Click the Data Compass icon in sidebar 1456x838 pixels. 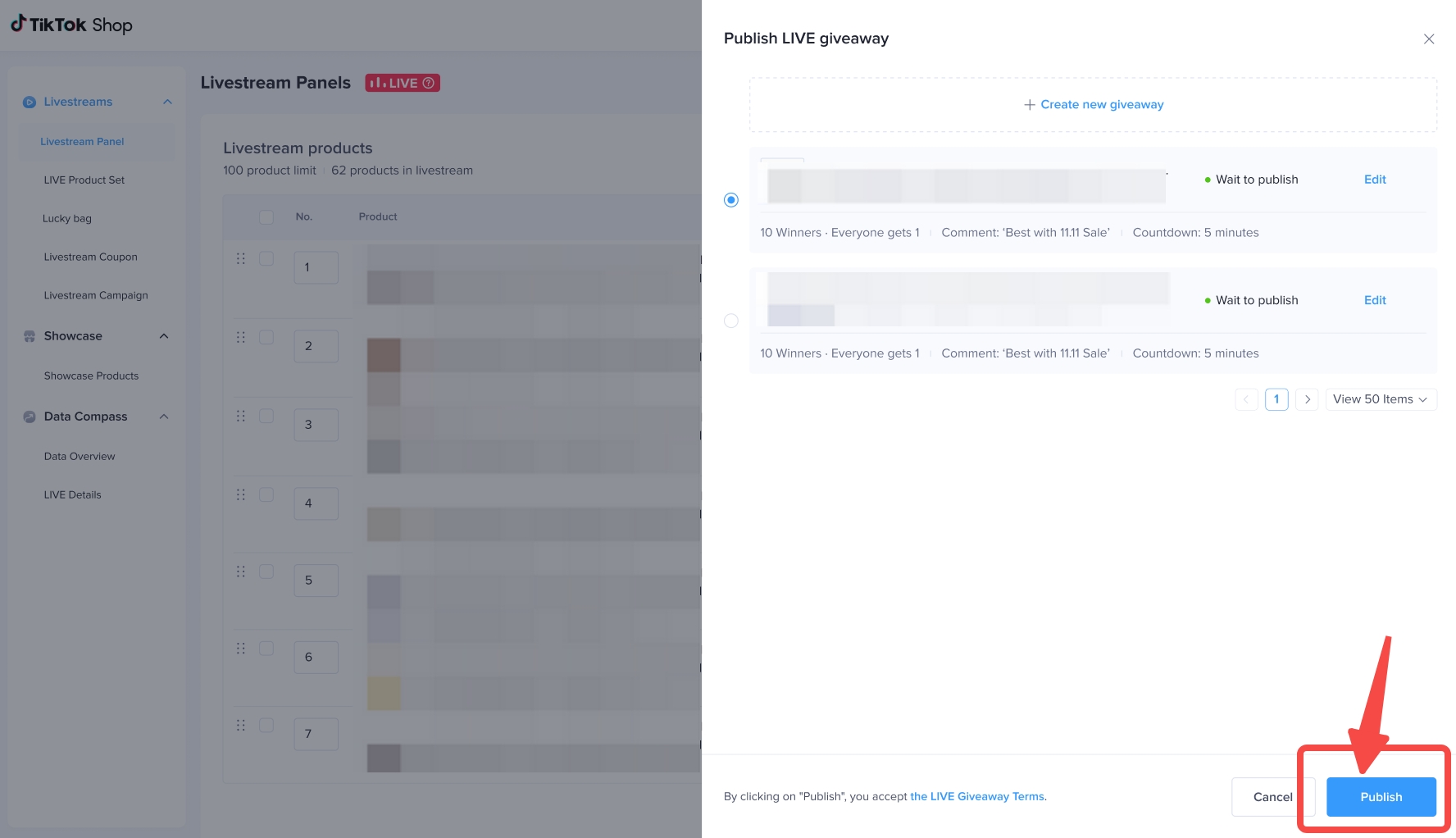click(30, 417)
